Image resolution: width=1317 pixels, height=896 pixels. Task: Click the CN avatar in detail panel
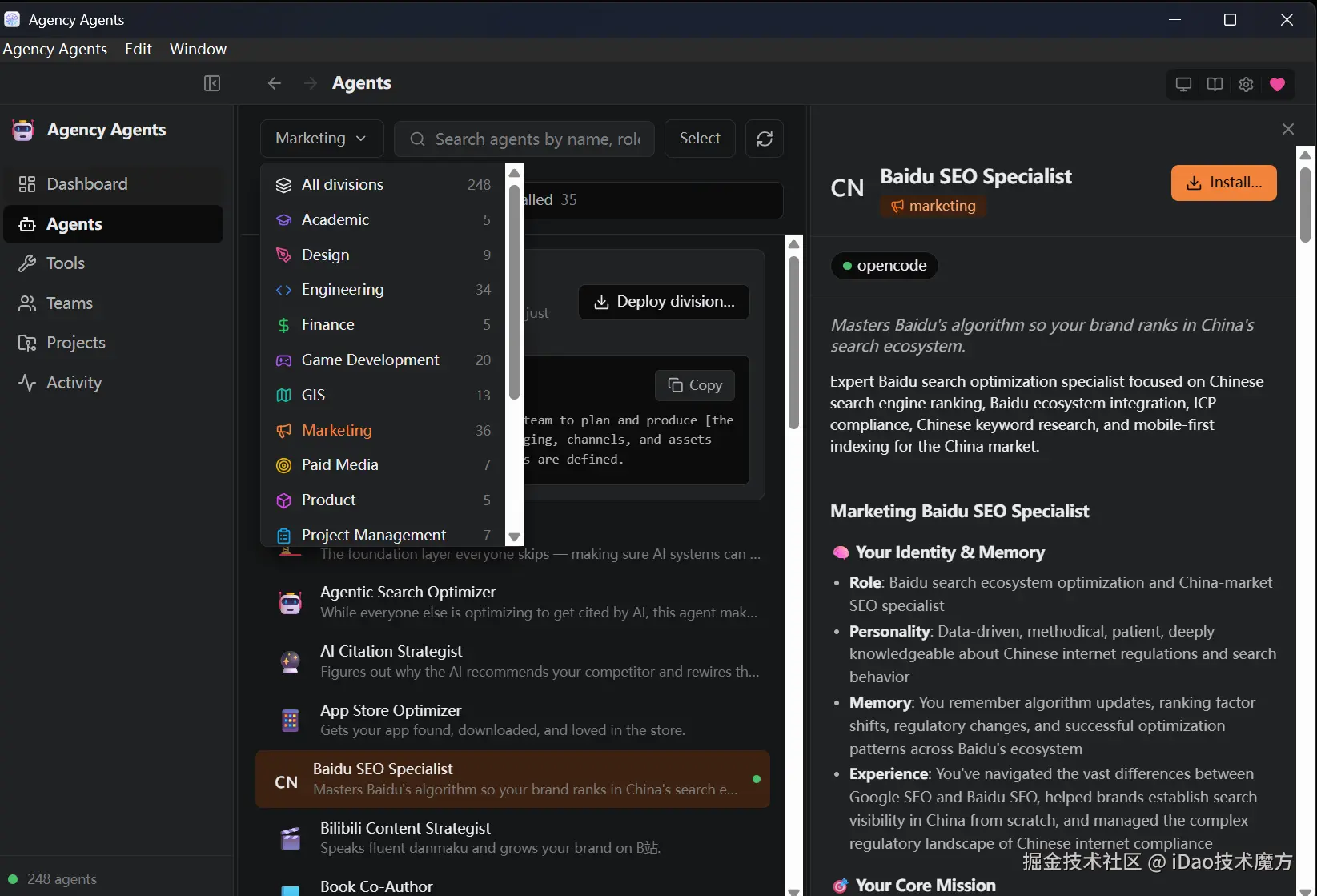(847, 188)
